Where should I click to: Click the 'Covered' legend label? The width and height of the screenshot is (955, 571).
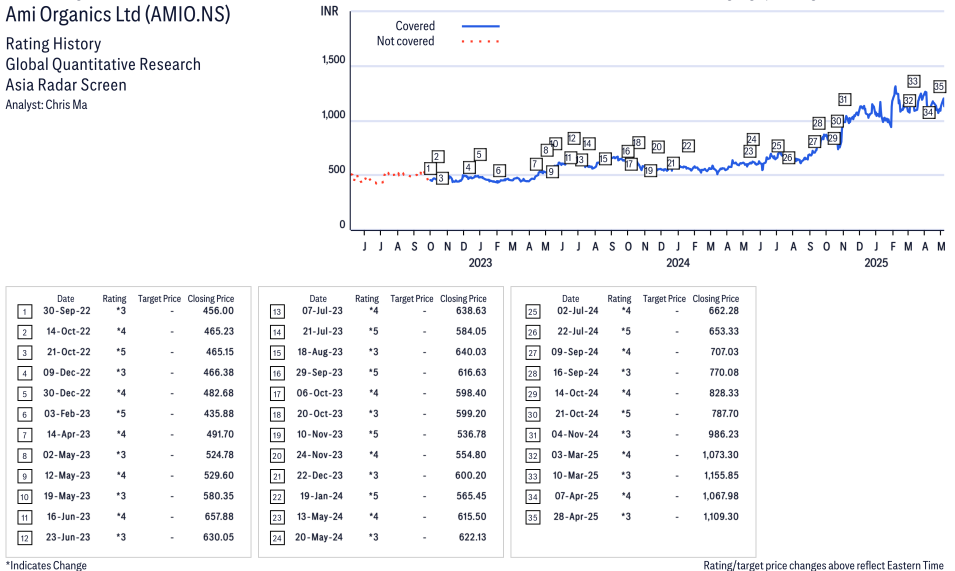[415, 26]
